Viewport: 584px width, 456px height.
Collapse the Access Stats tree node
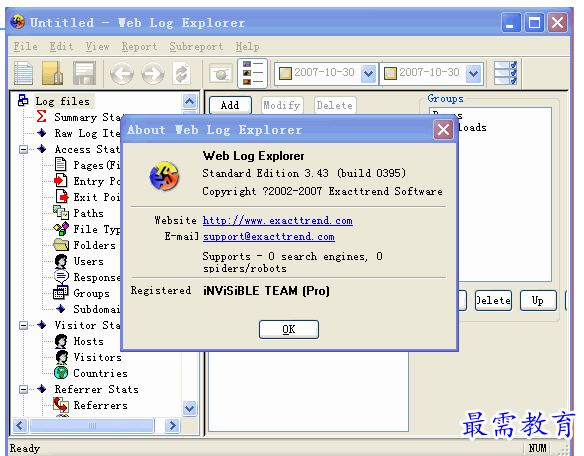tap(23, 149)
